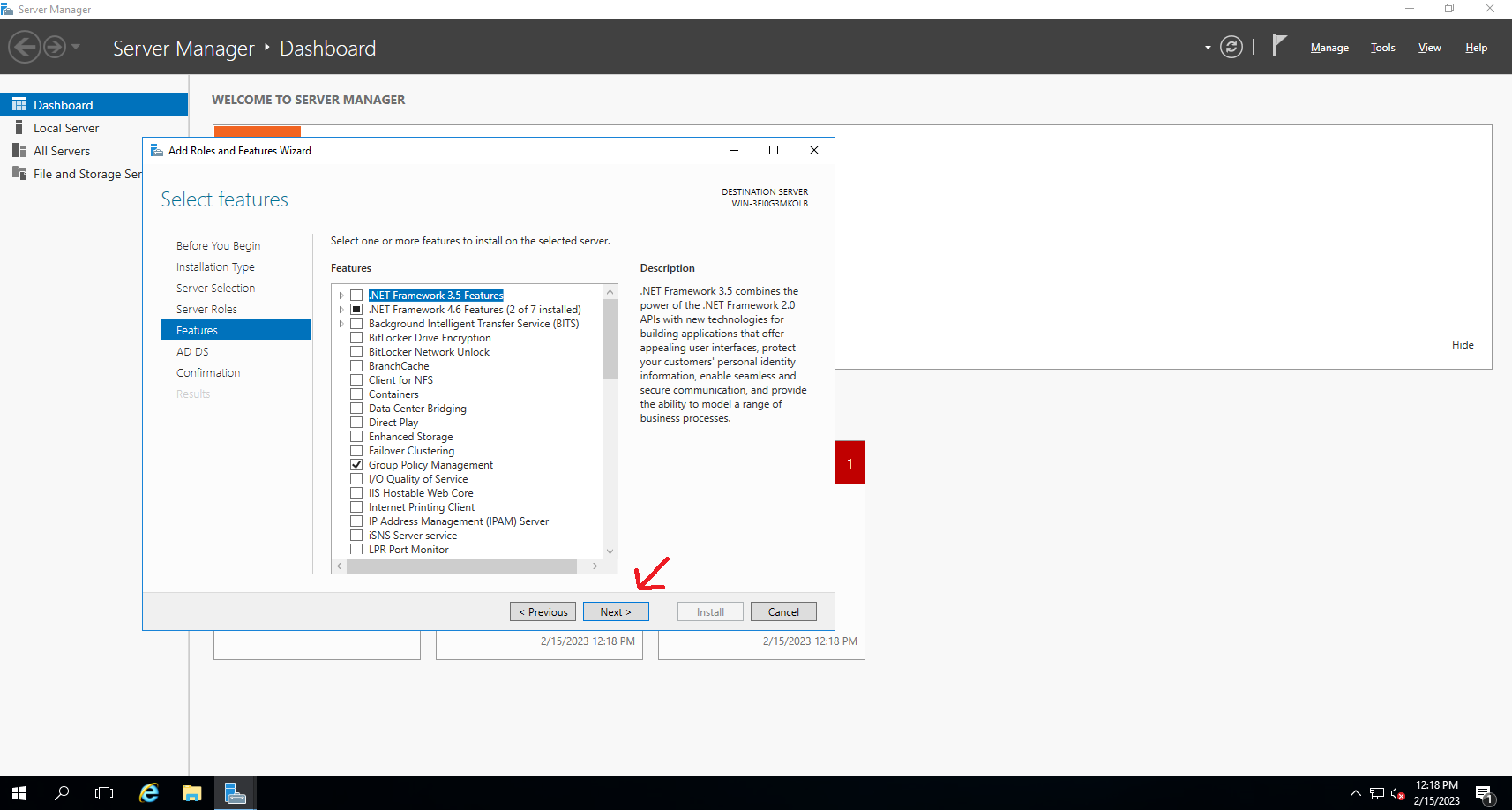Check Background Intelligent Transfer Service (BITS) checkbox
The height and width of the screenshot is (810, 1512).
click(356, 324)
